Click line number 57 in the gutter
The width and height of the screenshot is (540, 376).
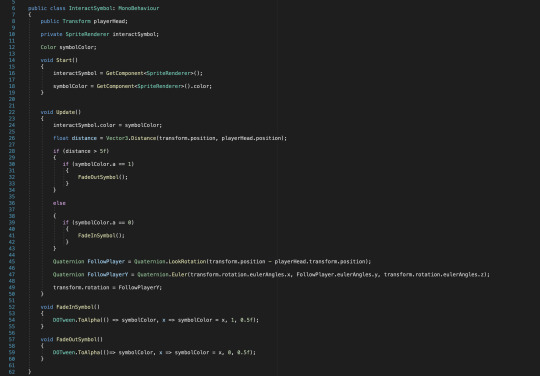[12, 340]
